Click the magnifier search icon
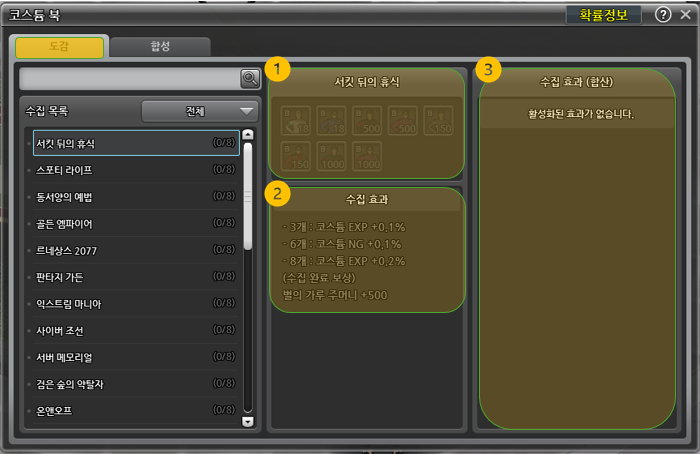Screen dimensions: 700x454 coord(250,79)
